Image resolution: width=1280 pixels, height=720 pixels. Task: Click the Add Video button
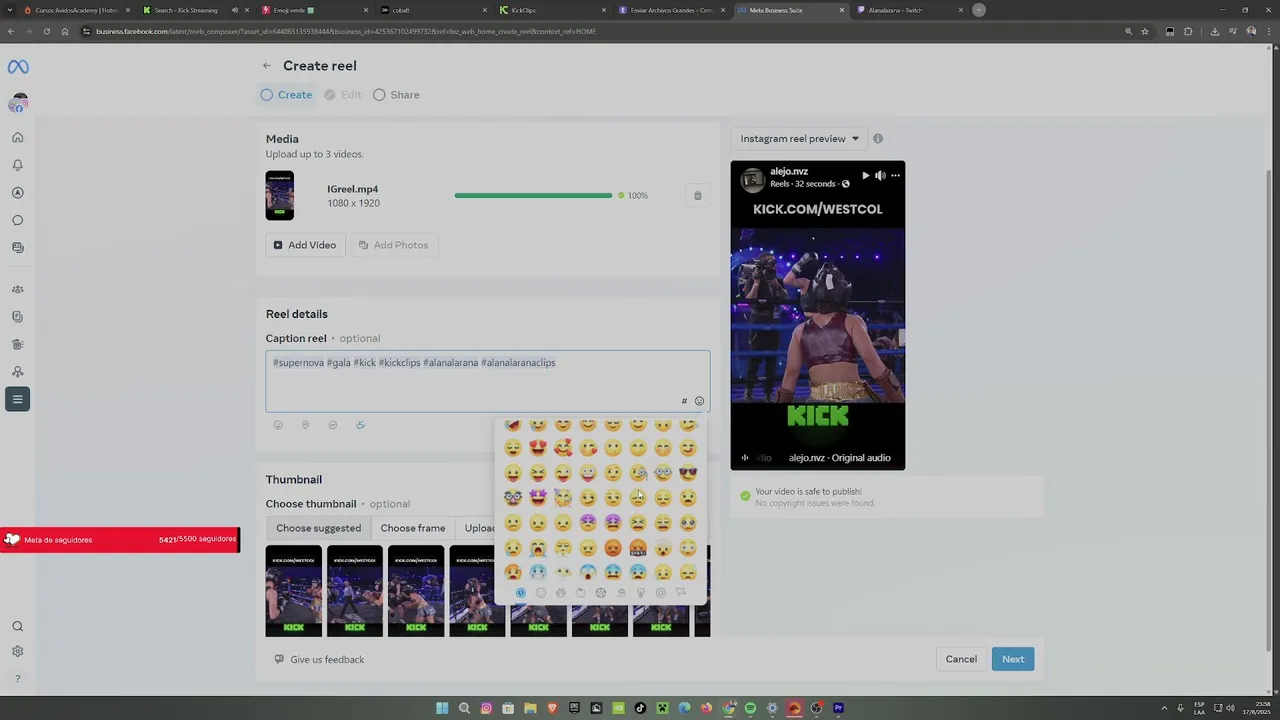[305, 245]
